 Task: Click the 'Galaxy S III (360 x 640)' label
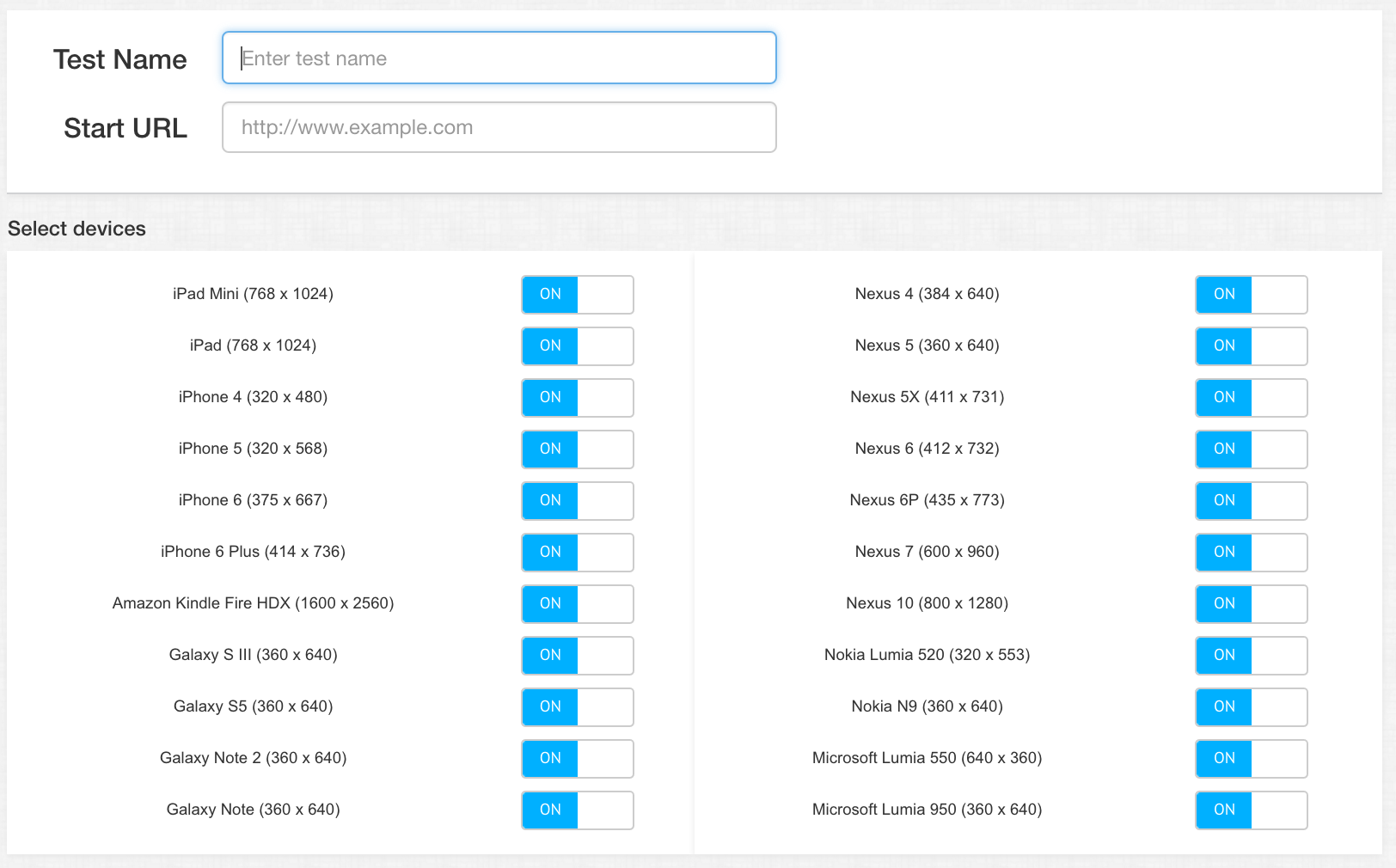pyautogui.click(x=253, y=655)
